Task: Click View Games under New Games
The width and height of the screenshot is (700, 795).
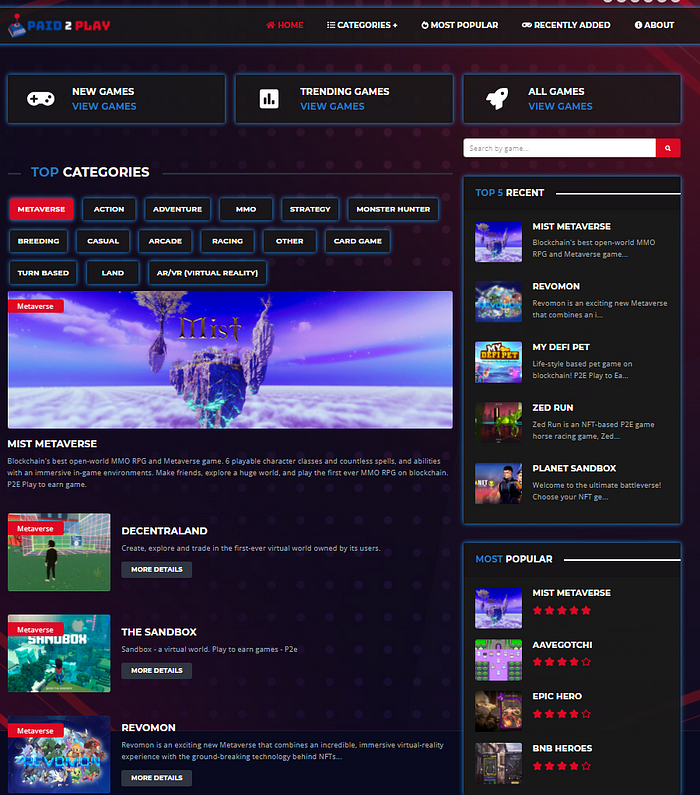Action: pos(104,106)
